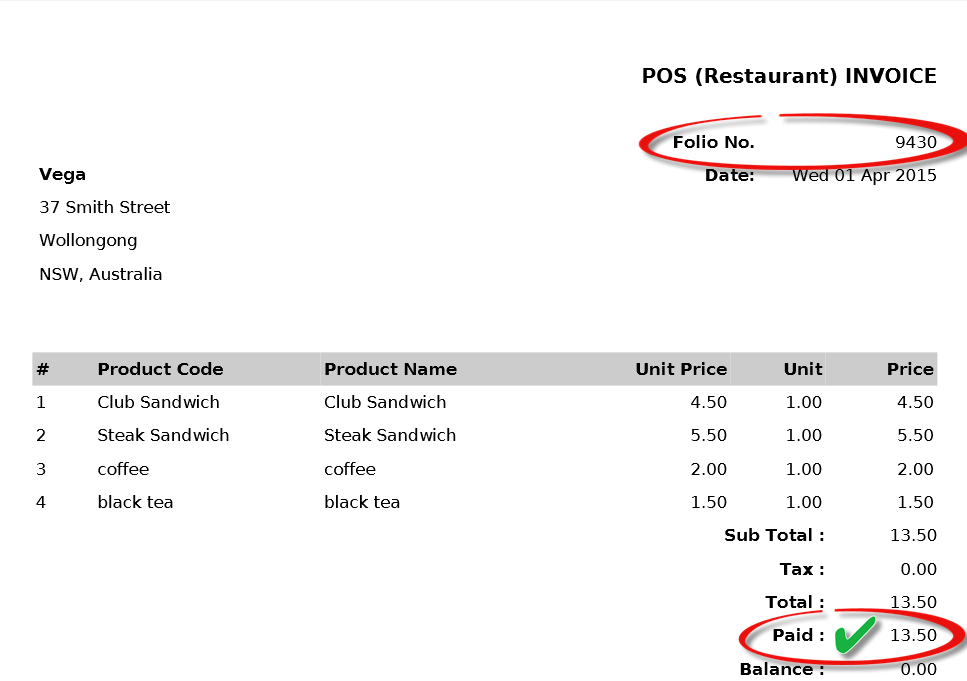Click the Price column header
Image resolution: width=967 pixels, height=681 pixels.
(x=909, y=369)
